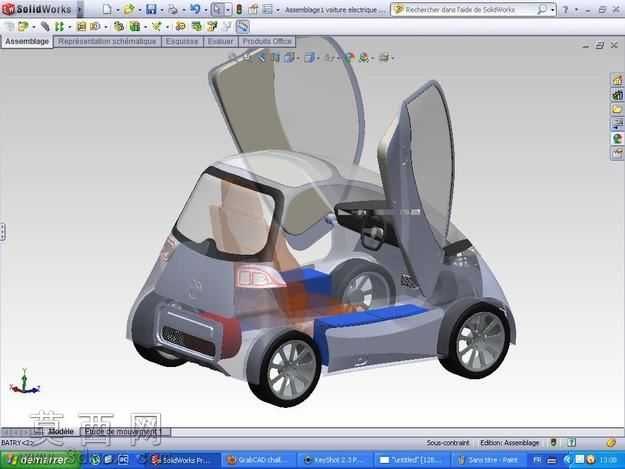The width and height of the screenshot is (625, 469).
Task: Click the New document icon
Action: [107, 9]
